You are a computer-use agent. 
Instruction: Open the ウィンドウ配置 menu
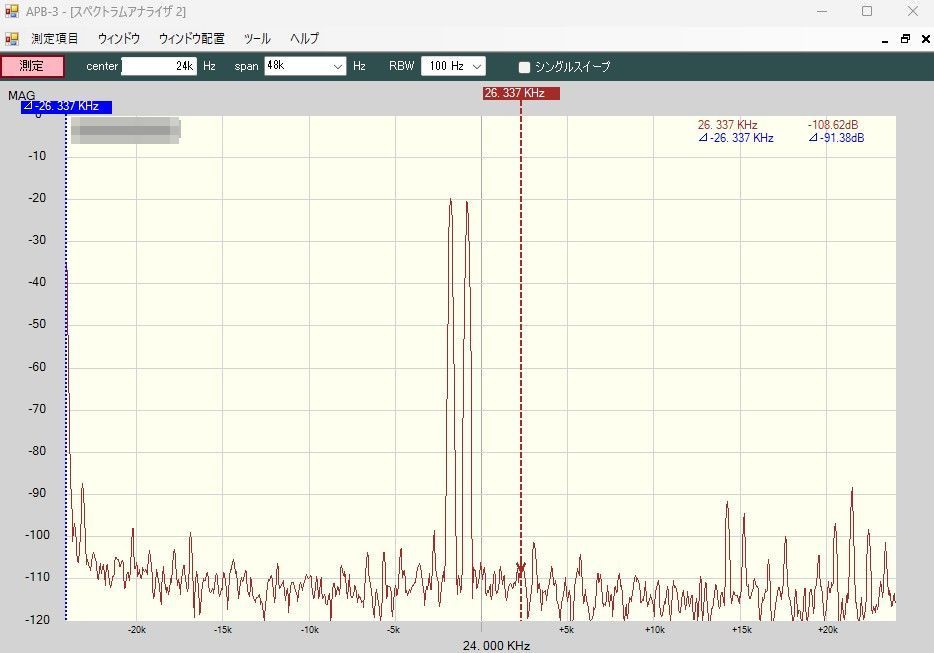pyautogui.click(x=191, y=39)
